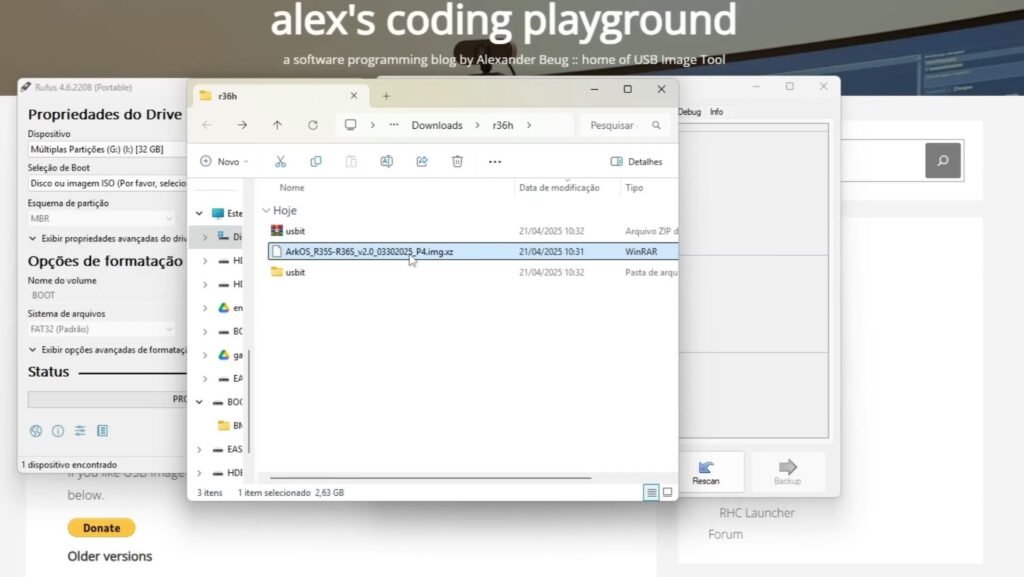Navigate to Downloads in the address bar
The width and height of the screenshot is (1024, 577).
(x=437, y=125)
